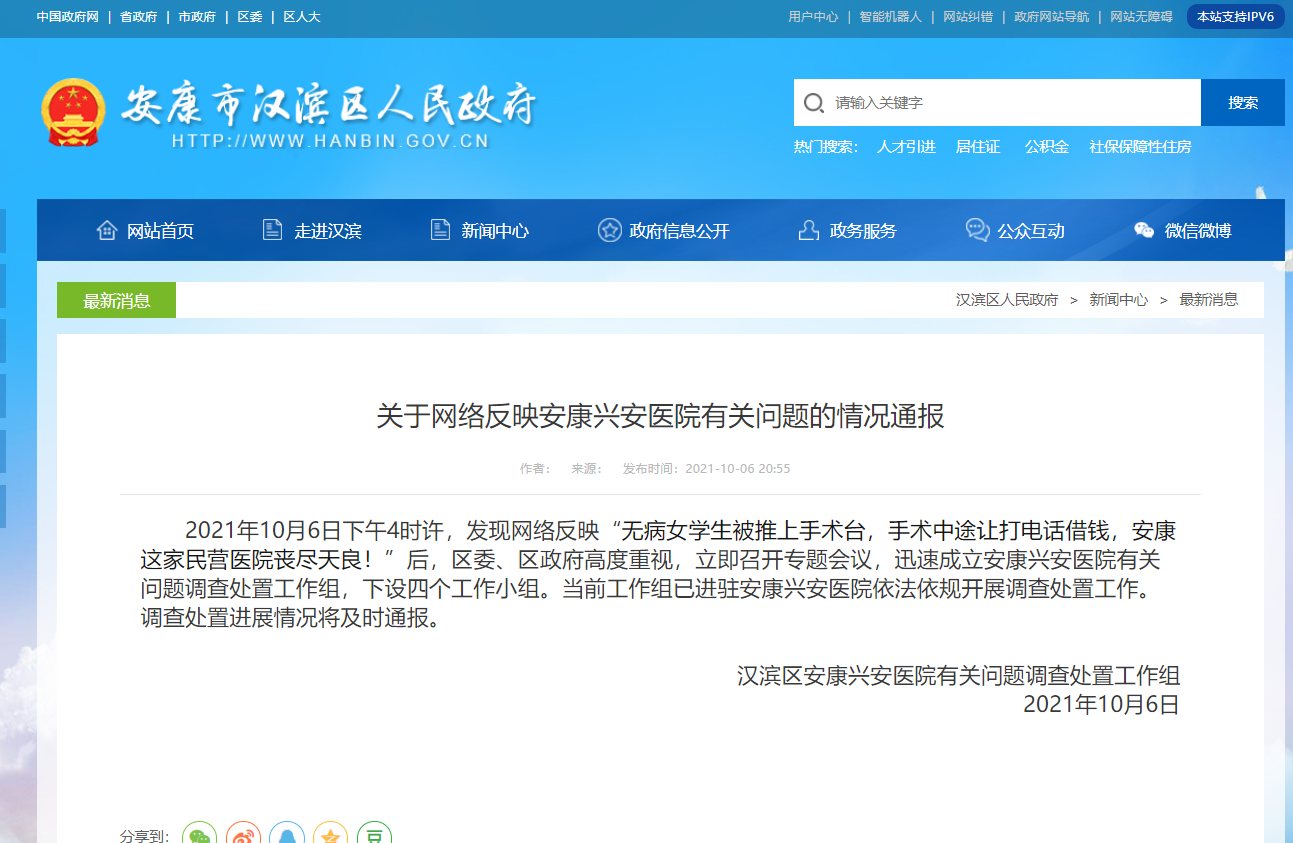Share the article to Douban
The width and height of the screenshot is (1293, 843).
[x=375, y=836]
